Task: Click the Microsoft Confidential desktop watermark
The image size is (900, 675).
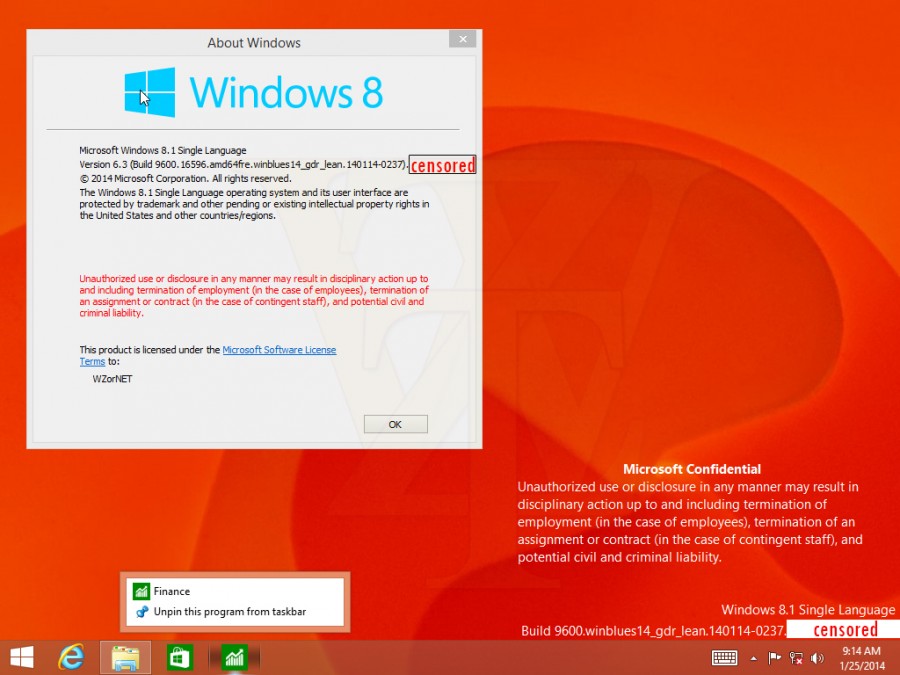Action: pos(691,469)
